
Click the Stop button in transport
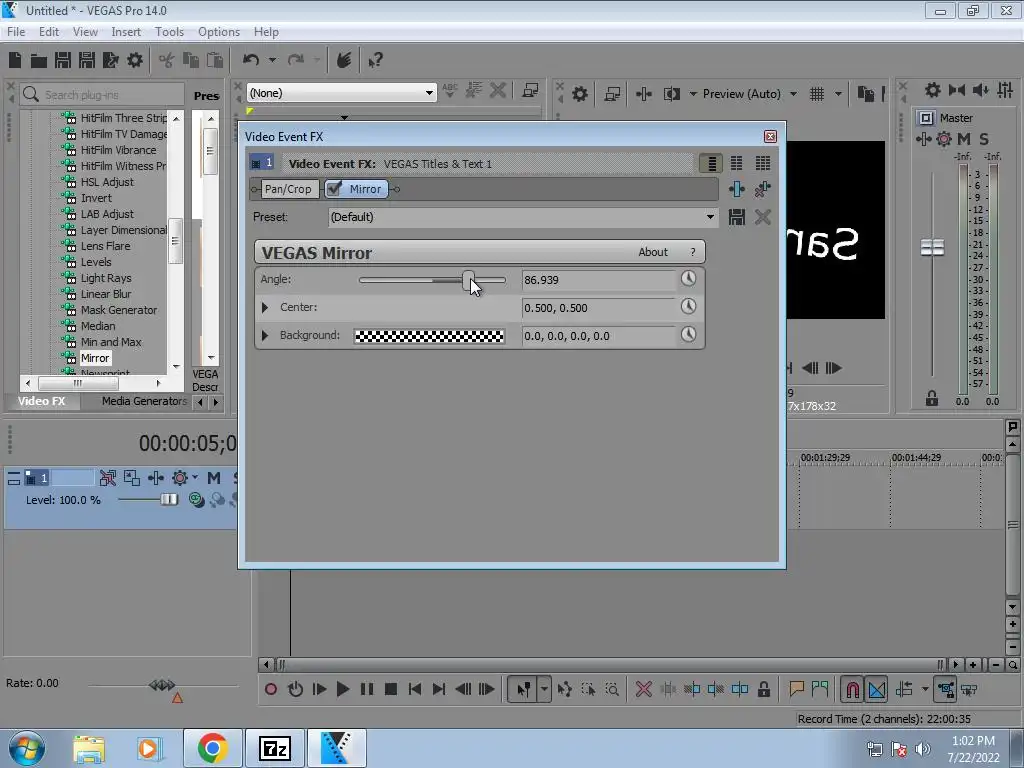pos(391,689)
